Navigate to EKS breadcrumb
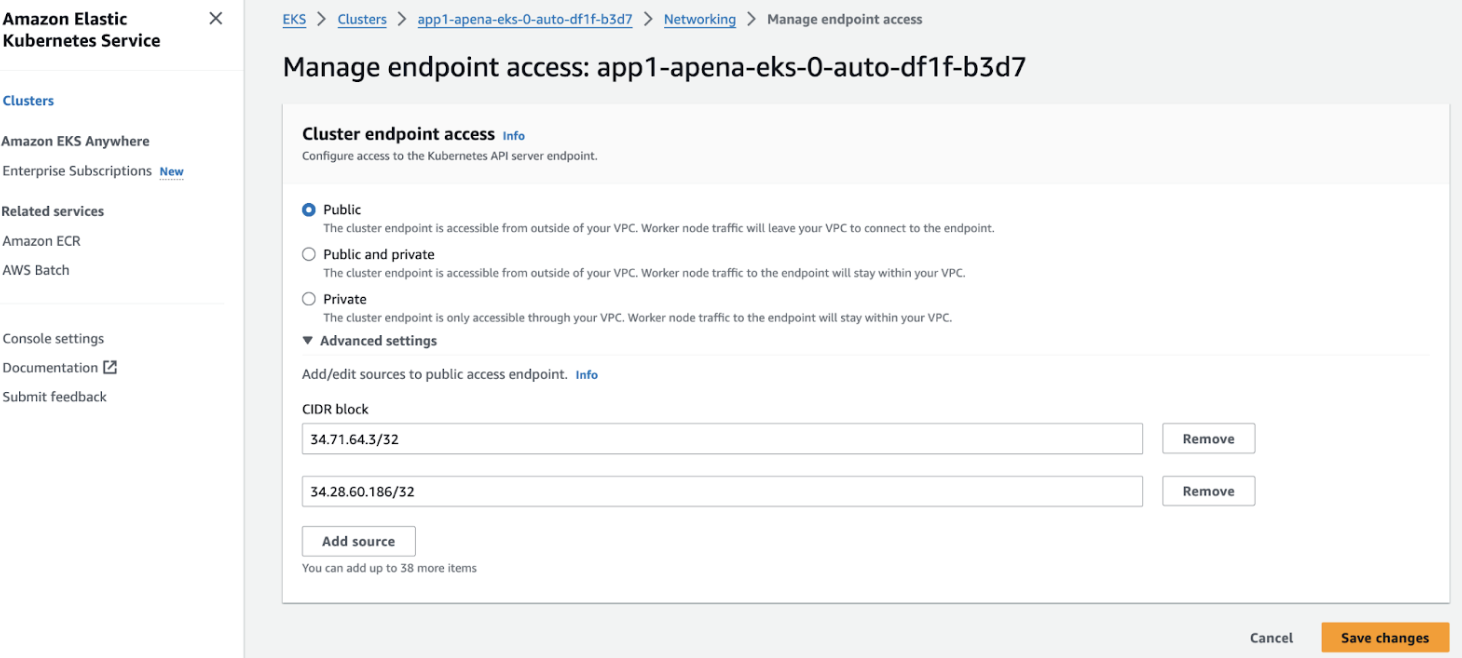Viewport: 1462px width, 658px height. 294,19
